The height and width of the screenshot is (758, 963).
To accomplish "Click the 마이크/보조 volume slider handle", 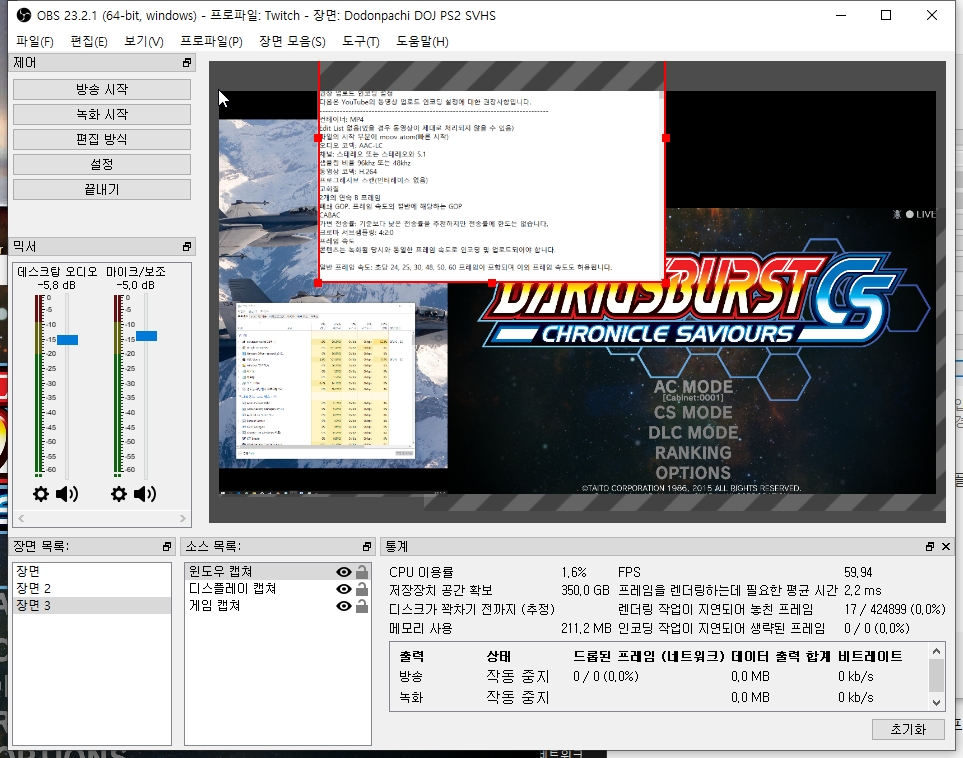I will [x=146, y=336].
